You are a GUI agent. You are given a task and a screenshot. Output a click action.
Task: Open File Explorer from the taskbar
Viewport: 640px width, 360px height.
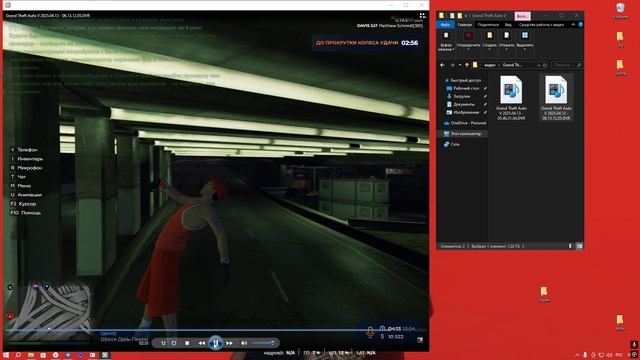[x=31, y=356]
